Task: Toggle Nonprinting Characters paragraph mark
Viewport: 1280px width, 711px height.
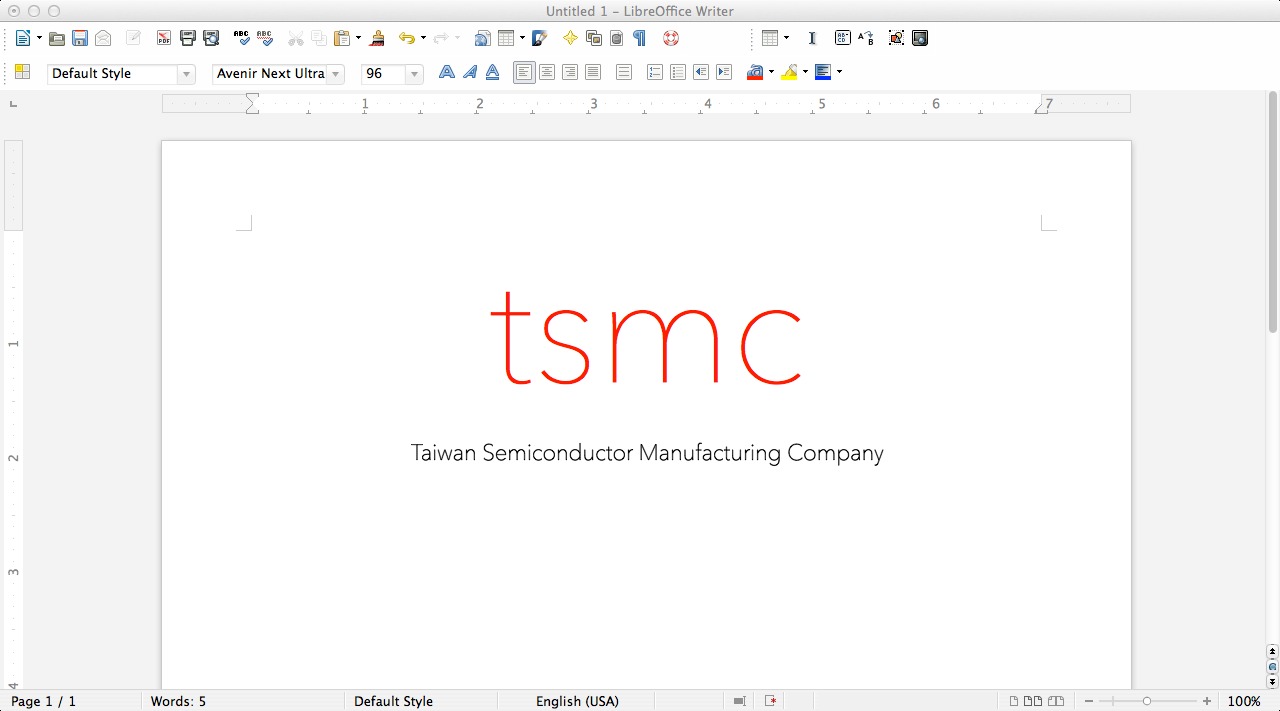Action: 640,38
